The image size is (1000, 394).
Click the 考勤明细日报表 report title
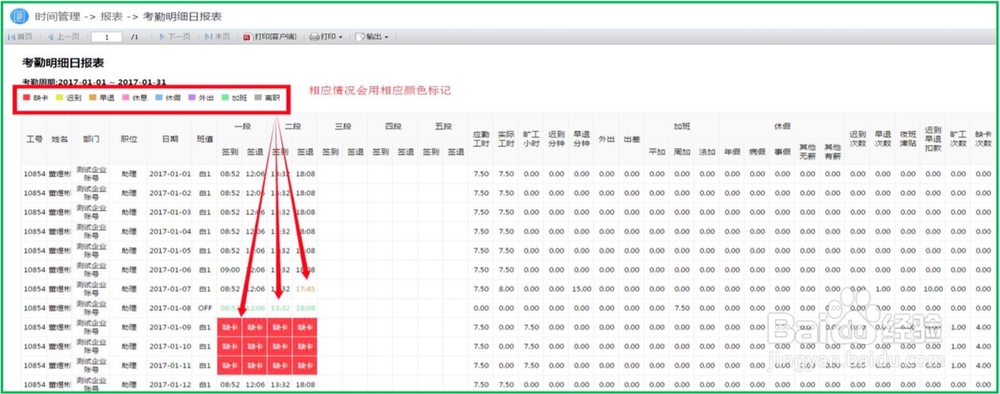62,63
